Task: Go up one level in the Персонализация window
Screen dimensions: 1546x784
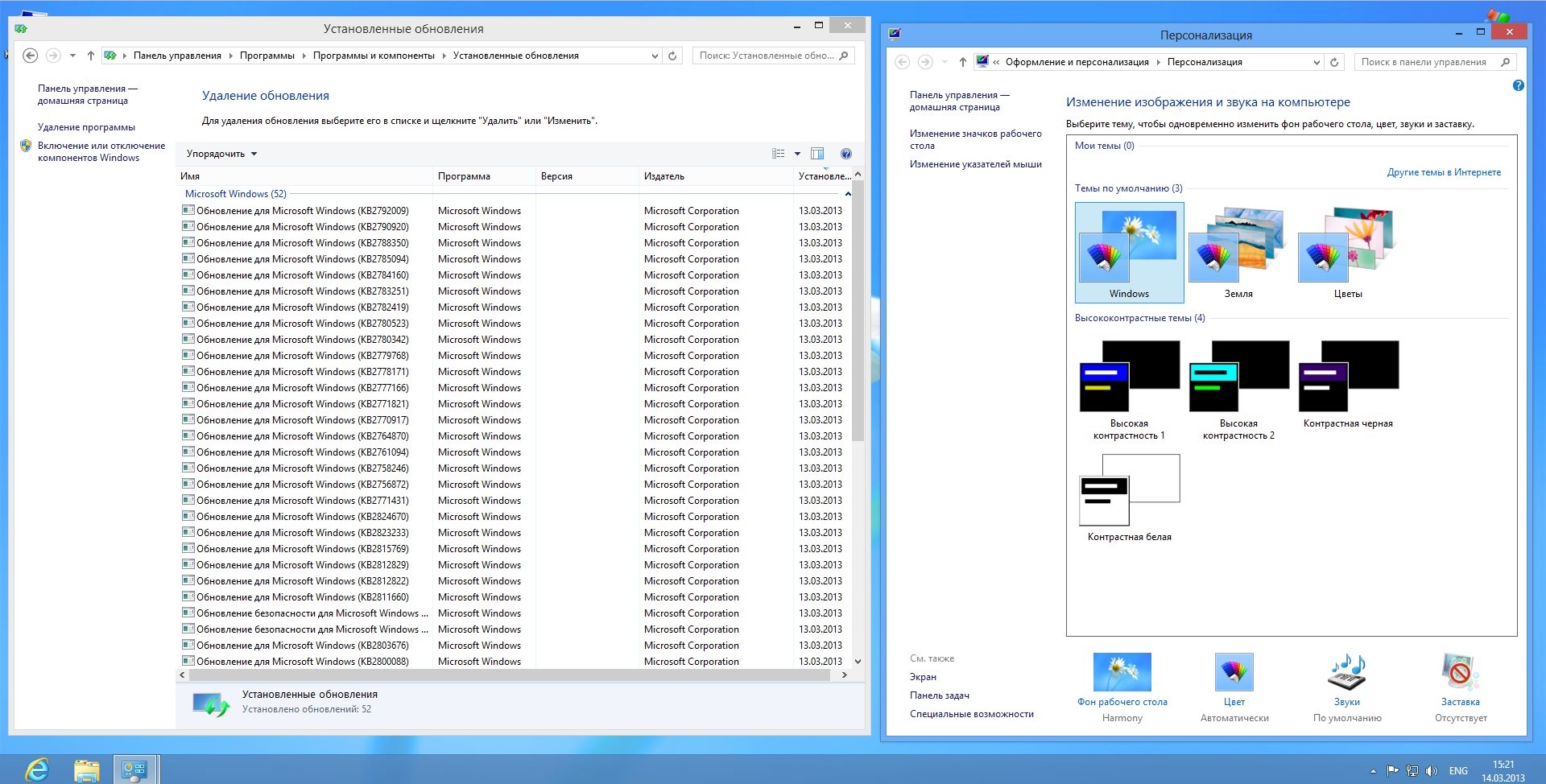Action: pyautogui.click(x=962, y=62)
